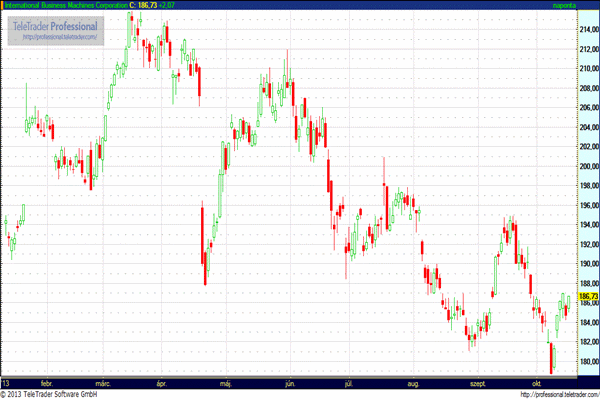Image resolution: width=600 pixels, height=400 pixels.
Task: Select the 'aug.' month marker on time axis
Action: pyautogui.click(x=415, y=382)
